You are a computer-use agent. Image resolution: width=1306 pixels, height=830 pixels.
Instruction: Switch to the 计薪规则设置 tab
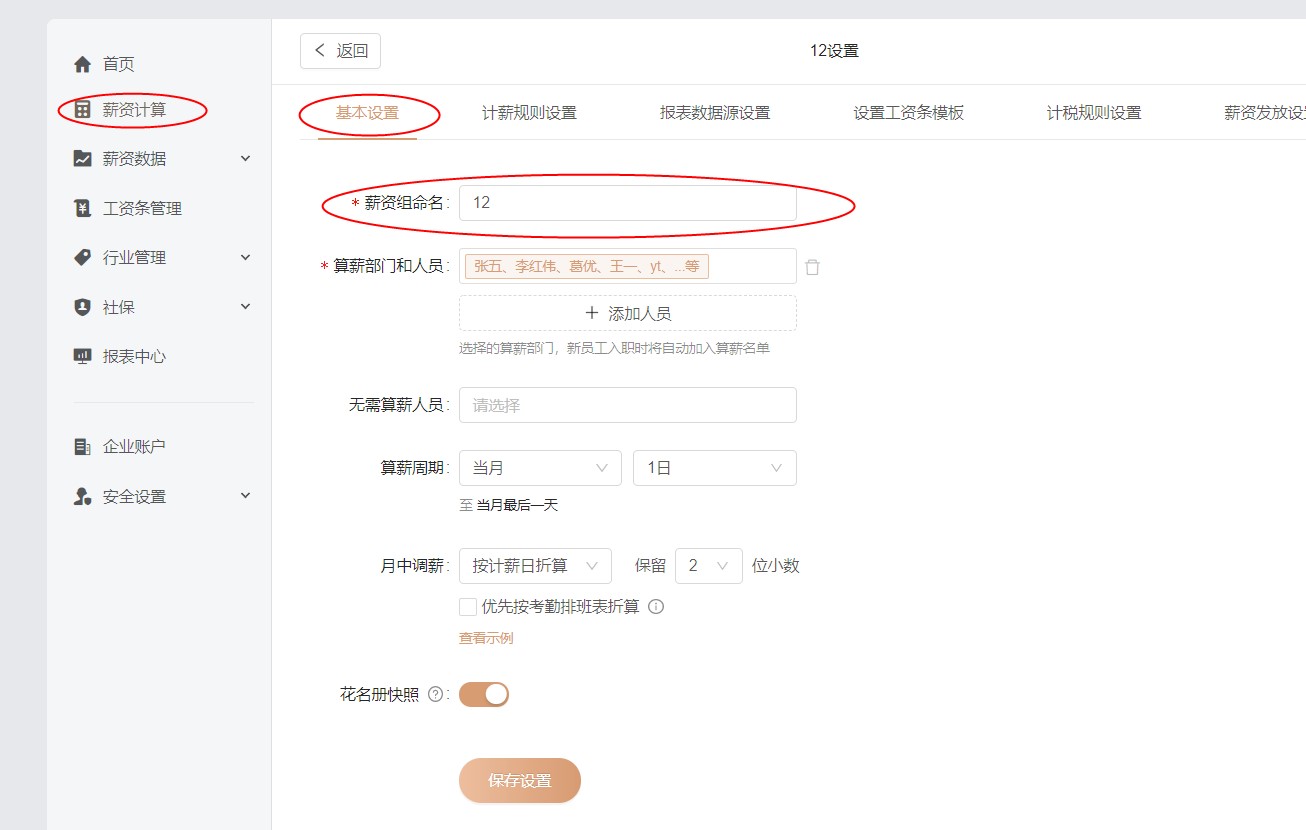click(x=529, y=113)
